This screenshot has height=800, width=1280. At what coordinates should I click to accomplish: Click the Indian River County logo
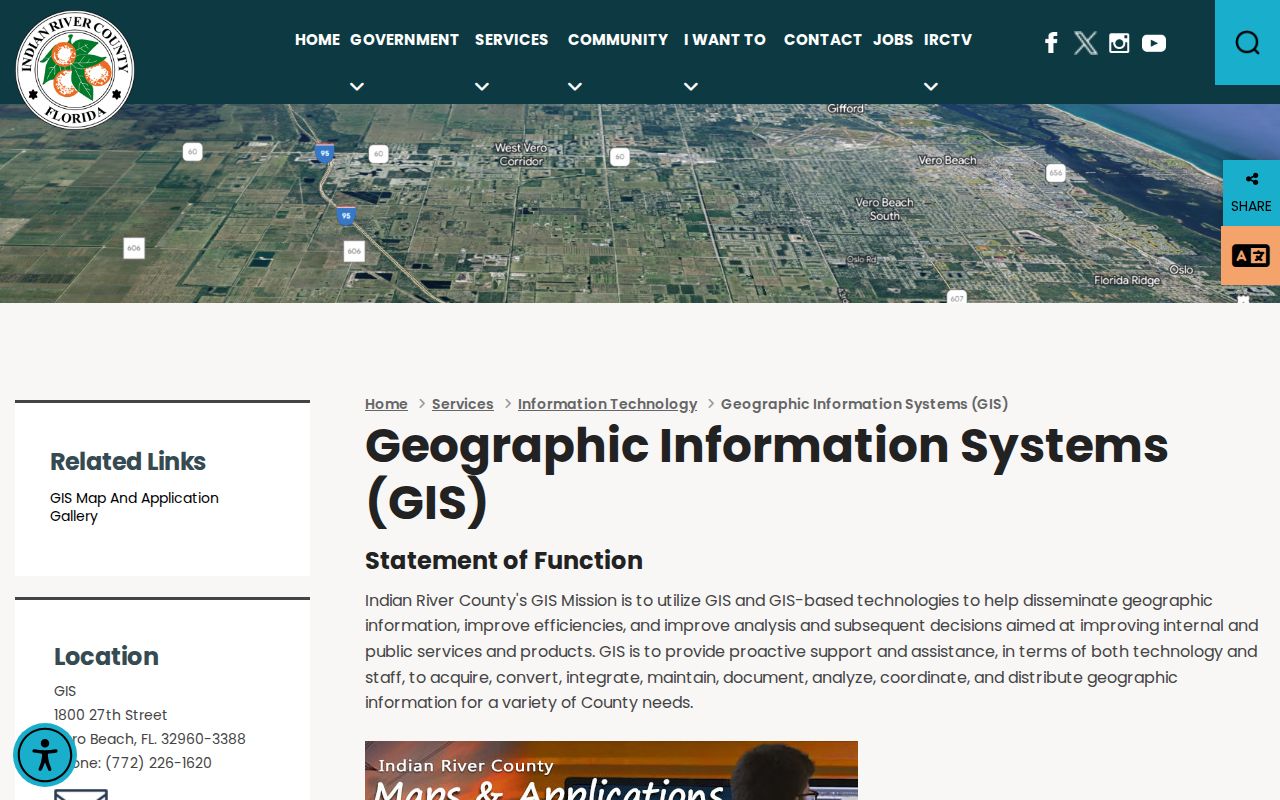point(75,70)
